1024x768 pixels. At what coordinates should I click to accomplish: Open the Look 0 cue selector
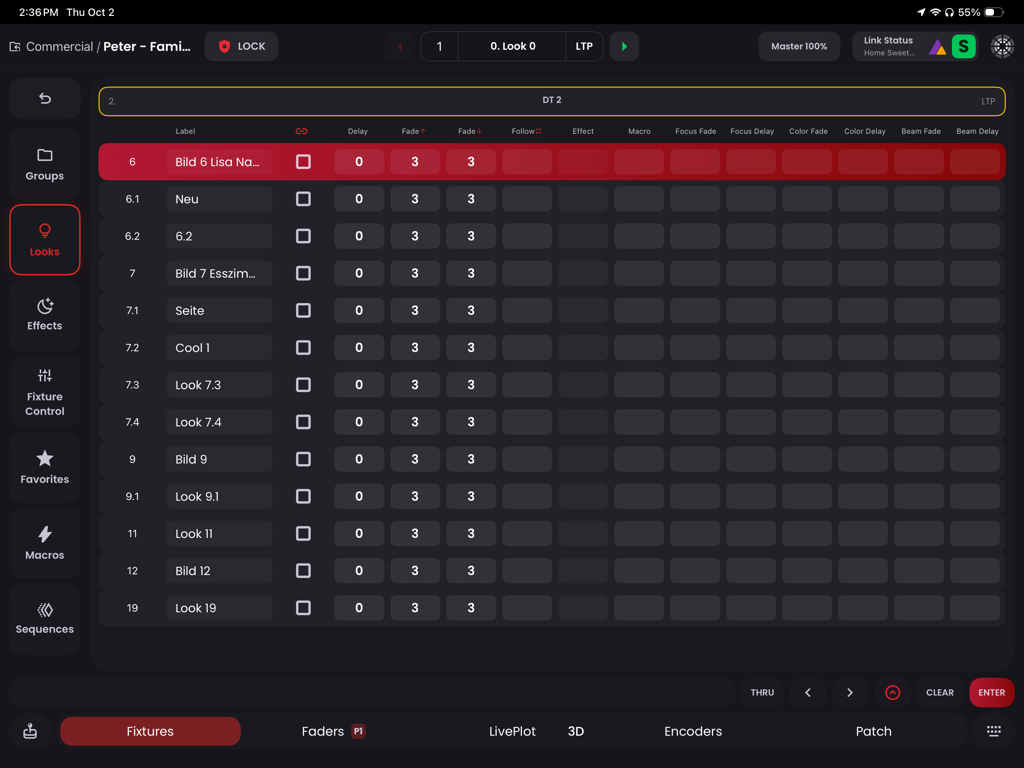pos(511,46)
